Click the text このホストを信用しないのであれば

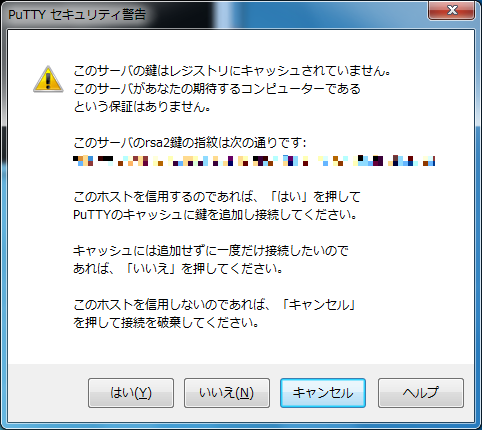(x=169, y=305)
